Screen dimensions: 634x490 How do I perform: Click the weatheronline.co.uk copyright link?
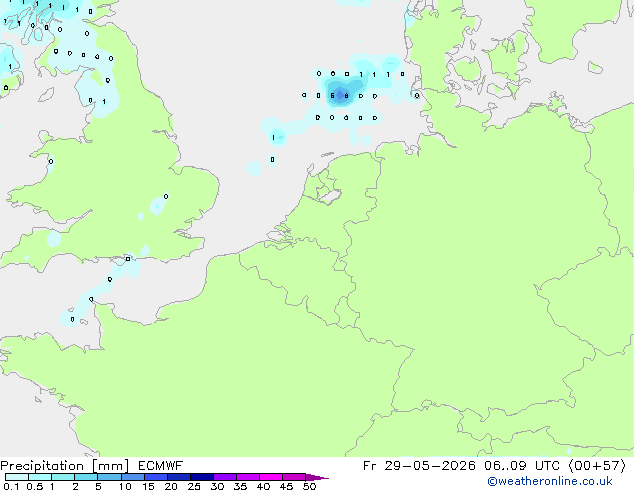click(550, 481)
